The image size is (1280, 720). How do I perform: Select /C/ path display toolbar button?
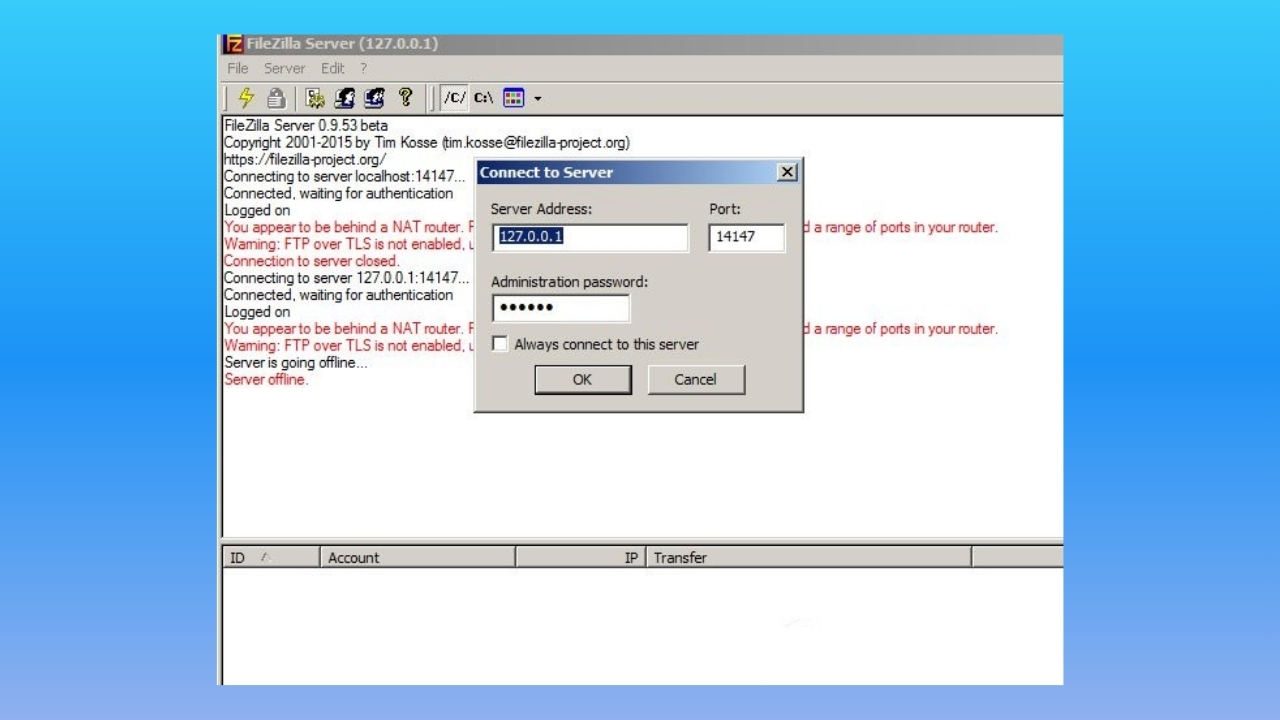pyautogui.click(x=455, y=98)
